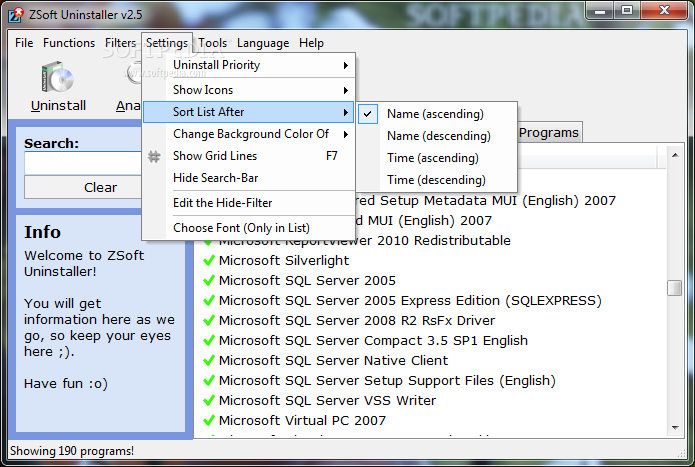The height and width of the screenshot is (467, 695).
Task: Toggle Hide Search-Bar menu entry
Action: point(248,178)
